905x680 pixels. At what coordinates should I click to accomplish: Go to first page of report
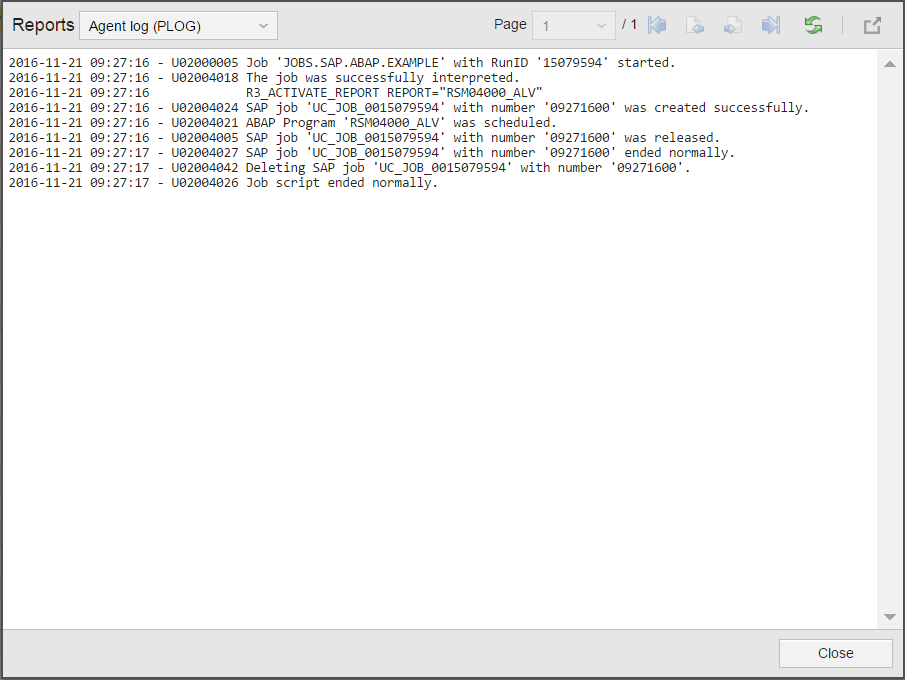pyautogui.click(x=657, y=25)
